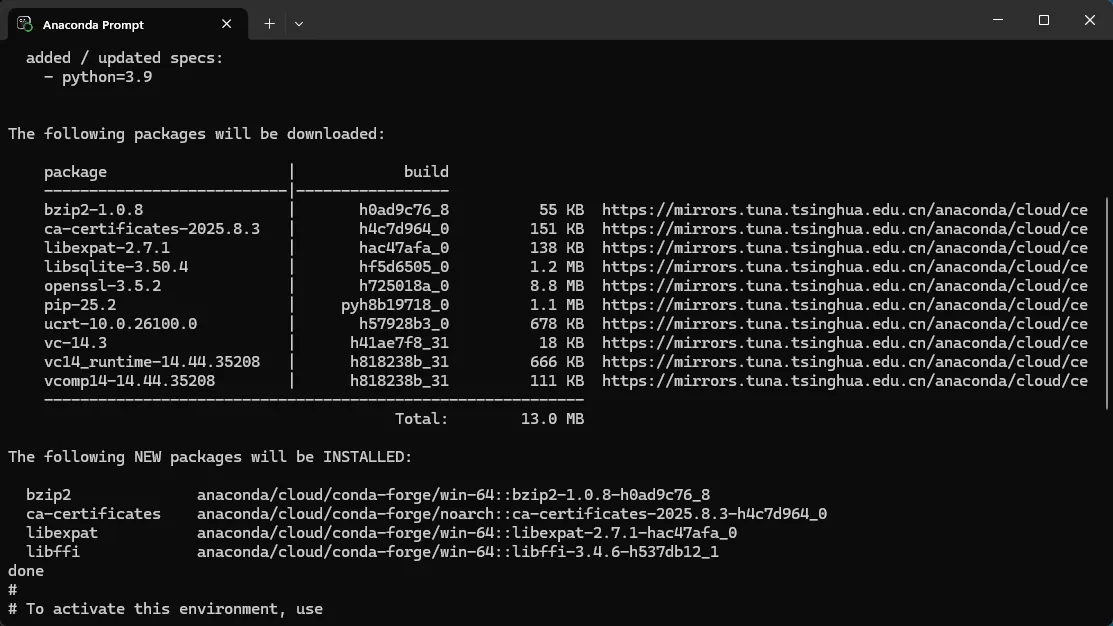Click the terminal vertical scrollbar thumb
The width and height of the screenshot is (1113, 626).
click(x=1105, y=300)
